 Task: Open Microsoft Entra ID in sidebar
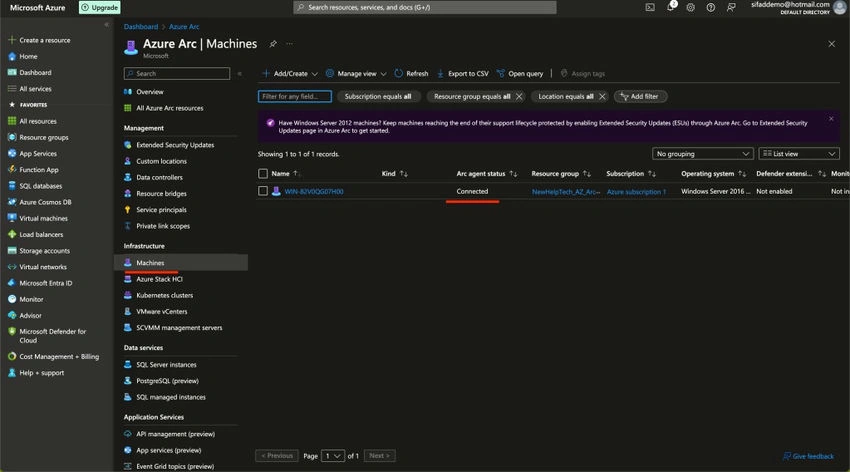pyautogui.click(x=46, y=283)
